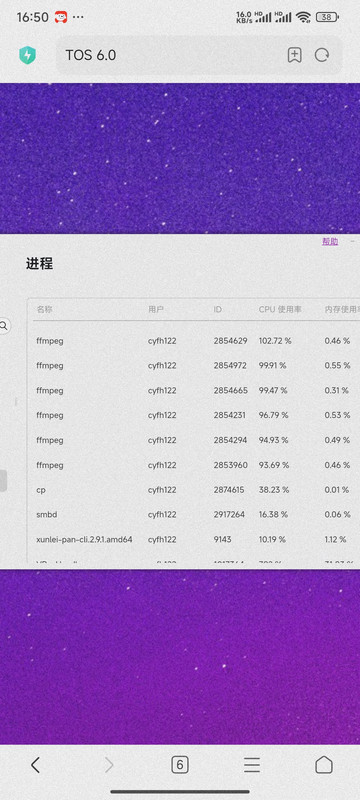Click the 0.06 % memory value for smbd
Image resolution: width=360 pixels, height=800 pixels.
click(338, 514)
